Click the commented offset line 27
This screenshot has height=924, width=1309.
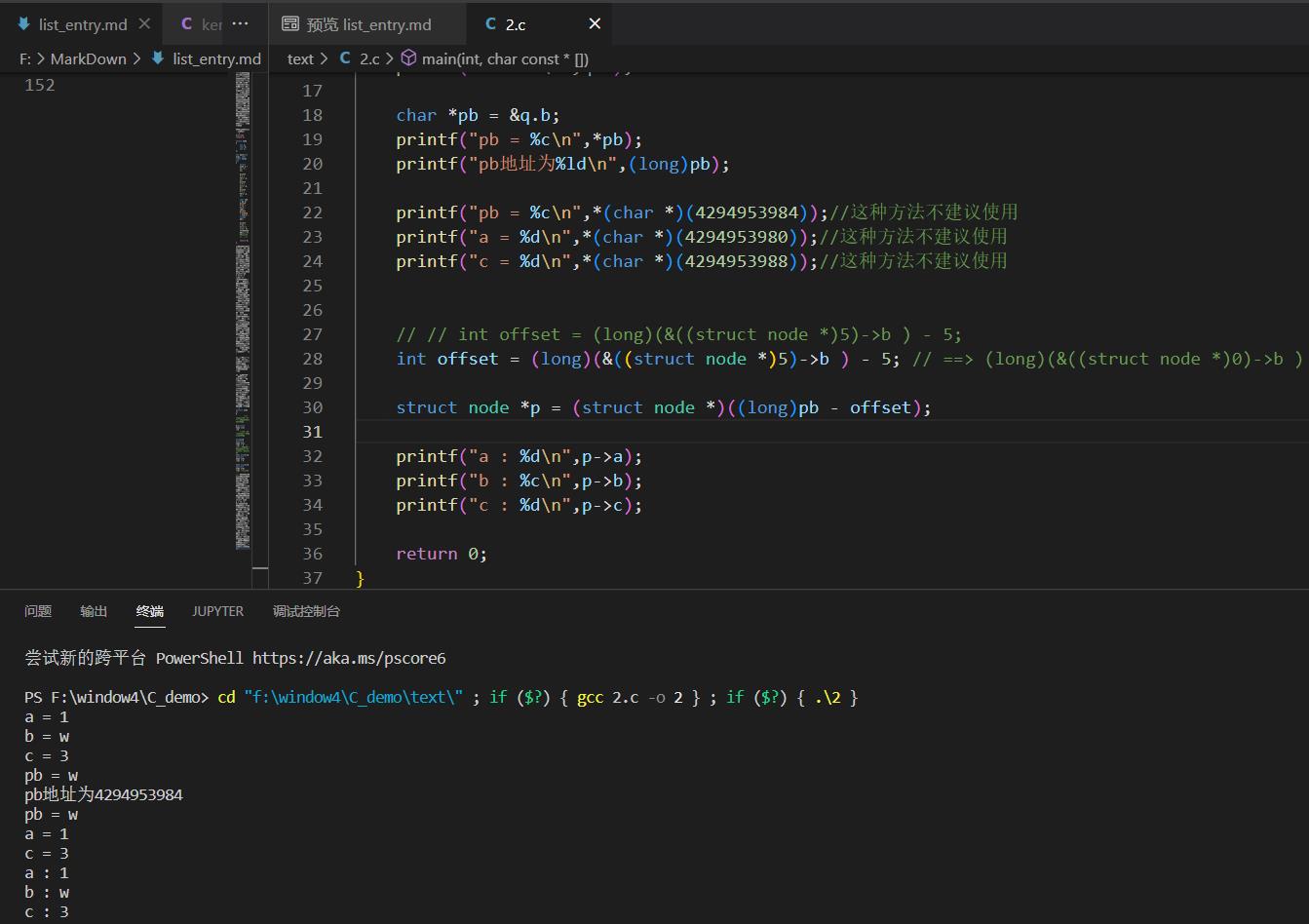click(x=678, y=334)
